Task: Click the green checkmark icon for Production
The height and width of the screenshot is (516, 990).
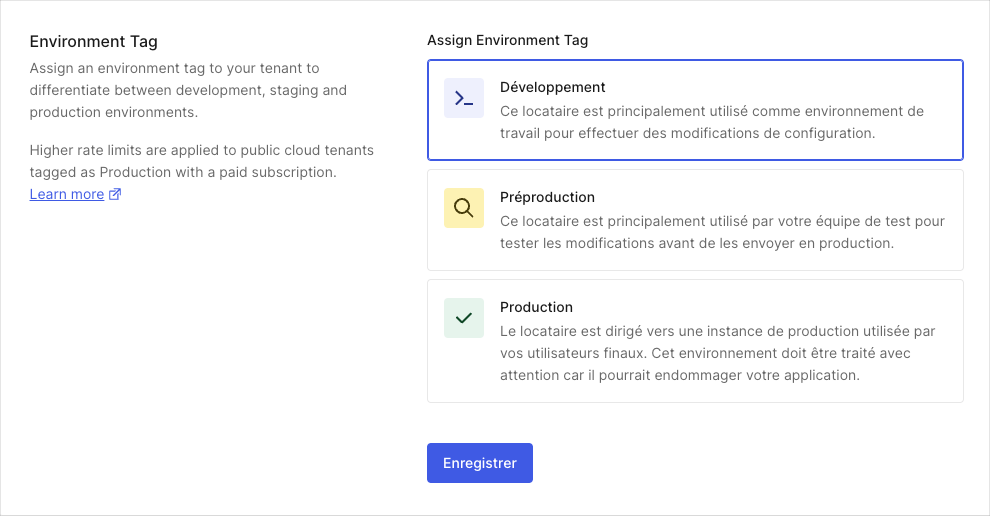Action: click(x=464, y=318)
